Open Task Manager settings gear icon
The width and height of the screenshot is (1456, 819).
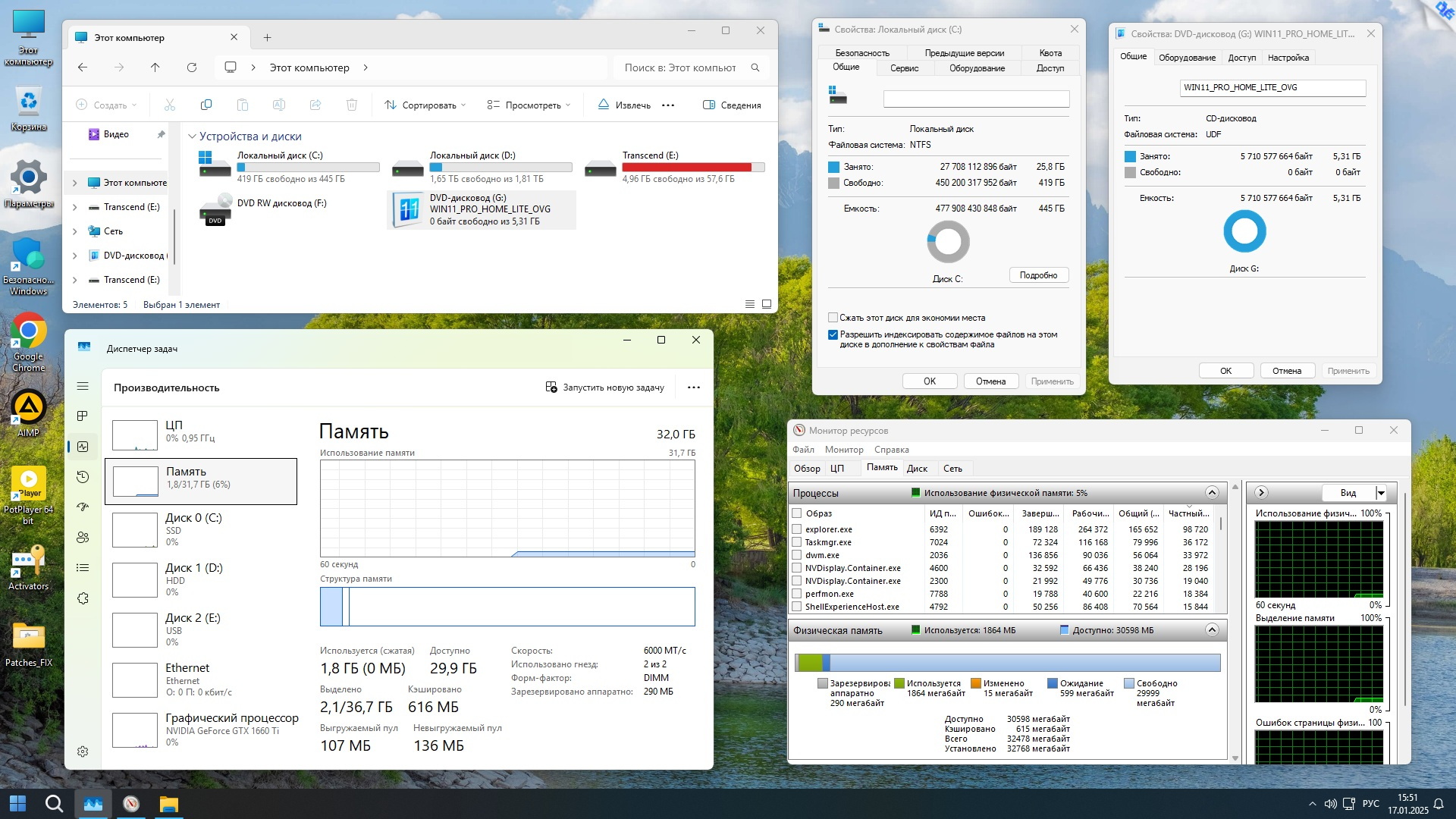click(83, 752)
